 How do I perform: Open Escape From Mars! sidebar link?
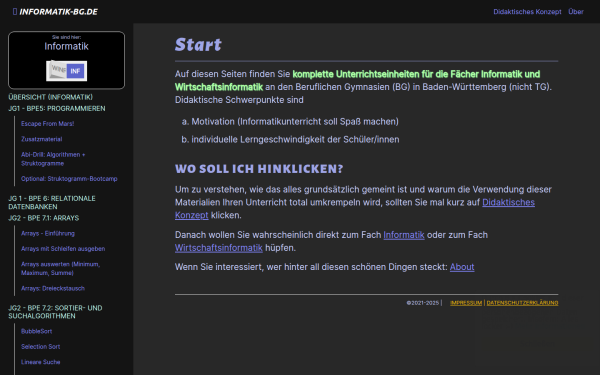(x=47, y=124)
